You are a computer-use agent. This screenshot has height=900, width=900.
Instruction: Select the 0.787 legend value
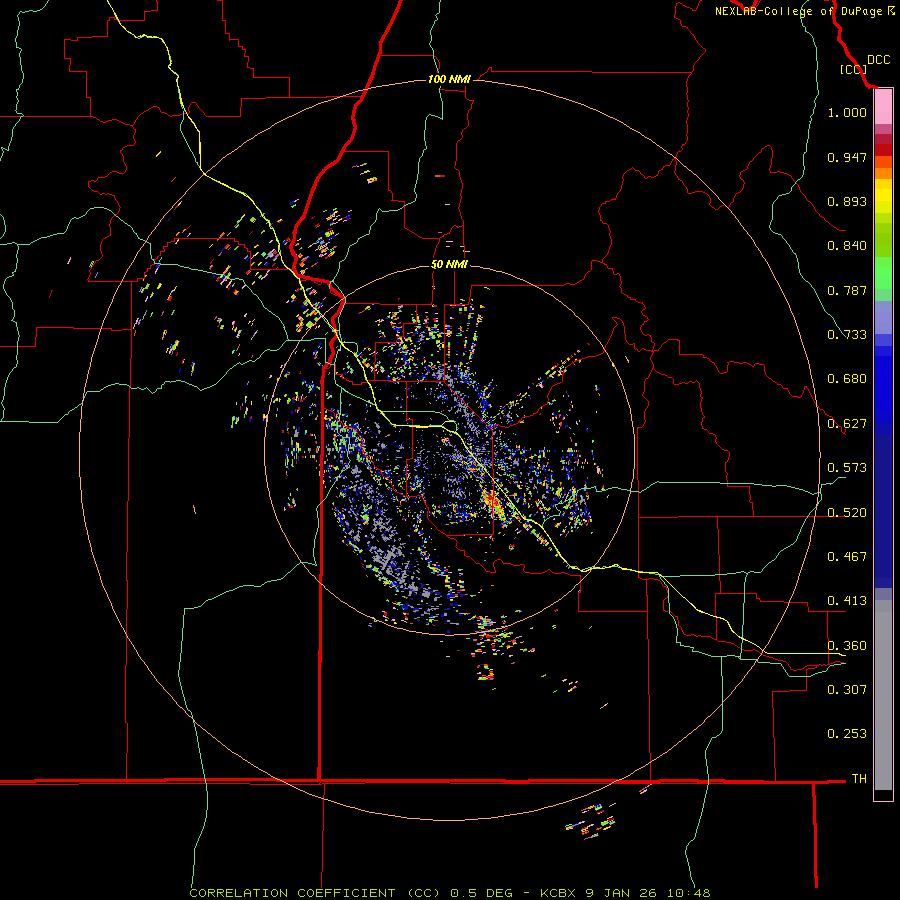847,290
